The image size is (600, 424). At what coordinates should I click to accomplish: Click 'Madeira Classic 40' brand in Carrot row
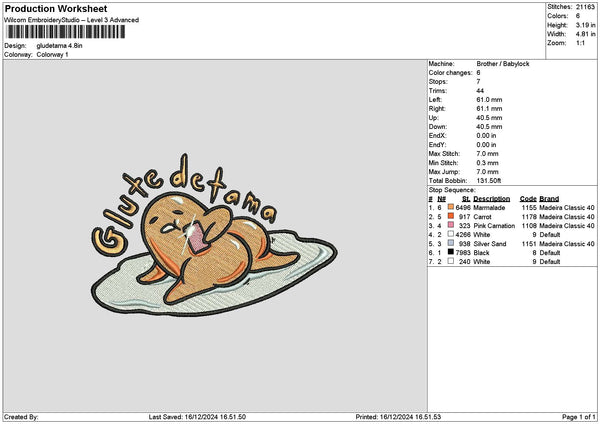click(567, 217)
